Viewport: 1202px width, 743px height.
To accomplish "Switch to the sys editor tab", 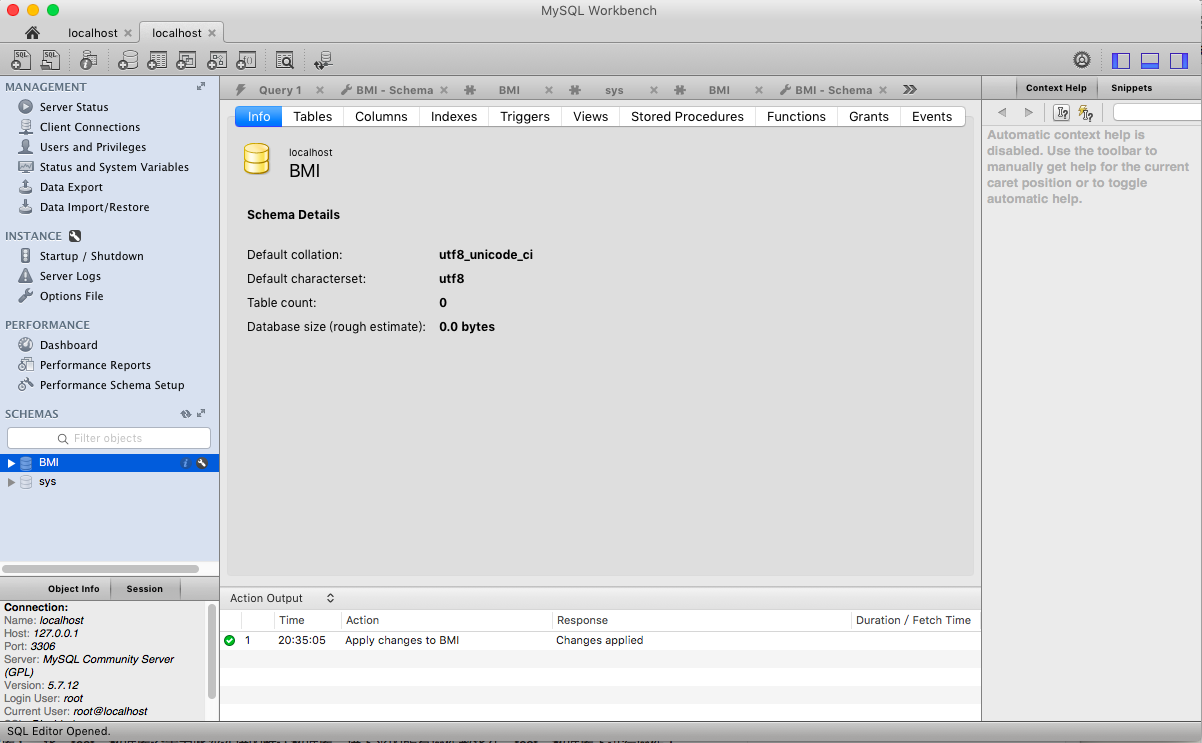I will click(614, 90).
